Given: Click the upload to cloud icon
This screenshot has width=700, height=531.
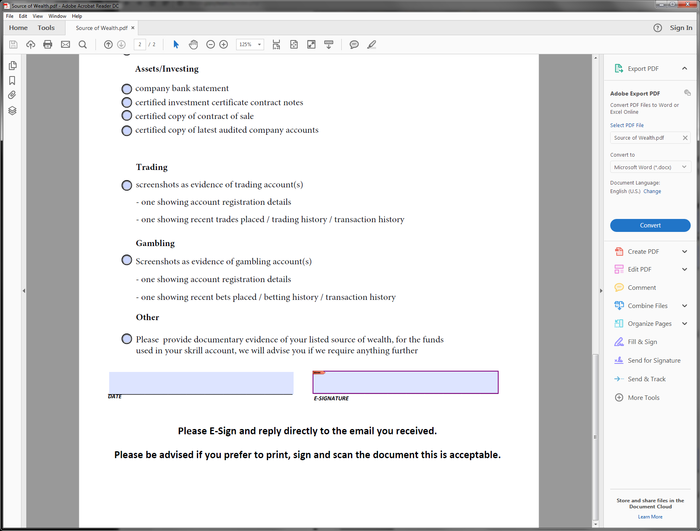Looking at the screenshot, I should (30, 45).
